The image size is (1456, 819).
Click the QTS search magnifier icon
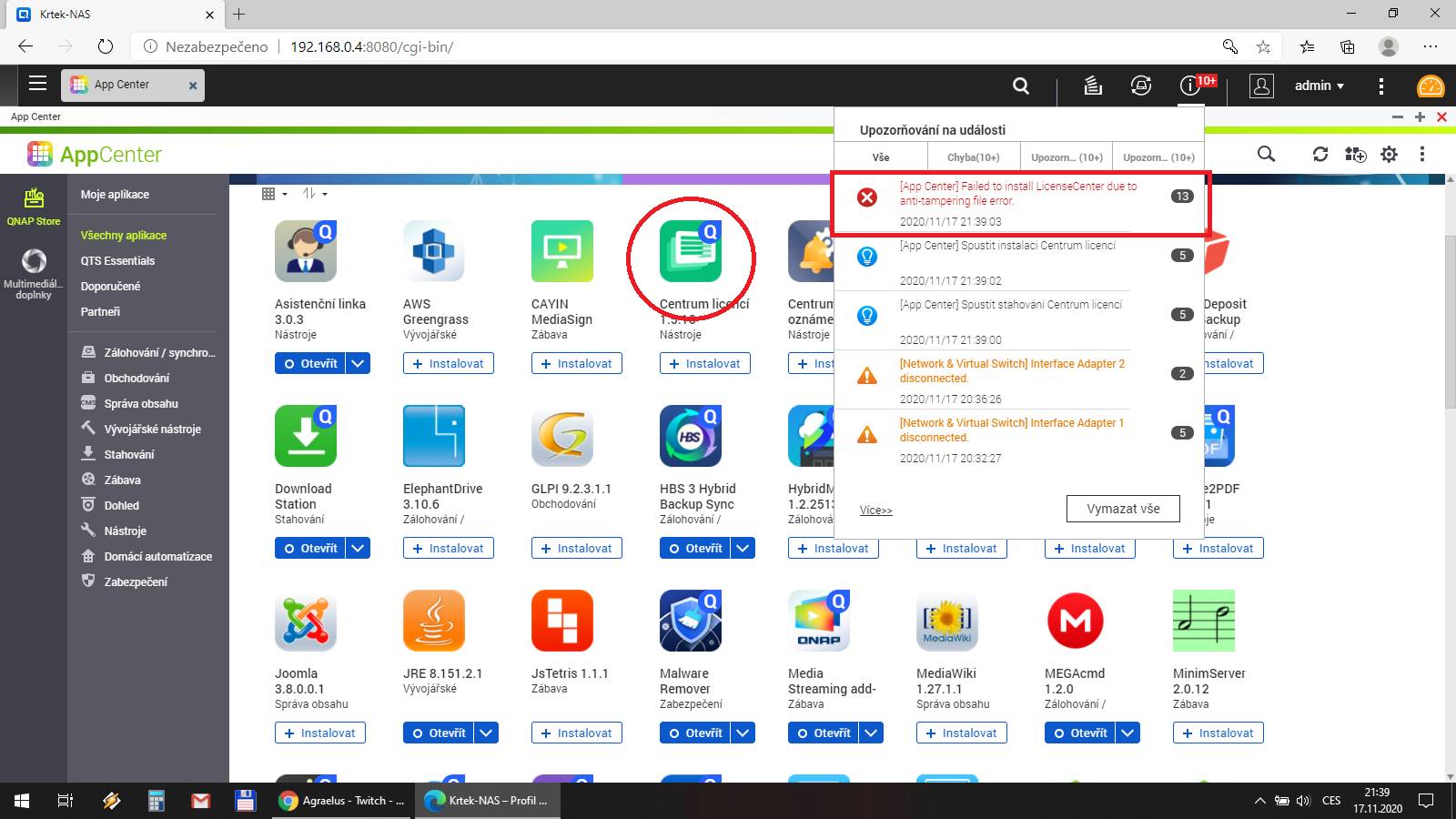[1021, 86]
